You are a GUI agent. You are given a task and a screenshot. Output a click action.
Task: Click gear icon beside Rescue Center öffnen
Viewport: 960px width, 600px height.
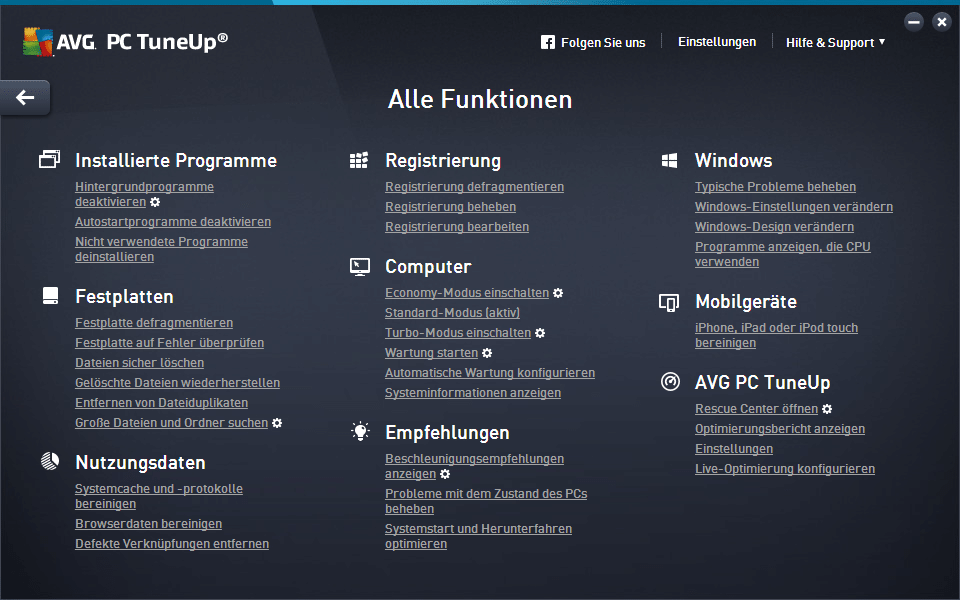click(827, 409)
